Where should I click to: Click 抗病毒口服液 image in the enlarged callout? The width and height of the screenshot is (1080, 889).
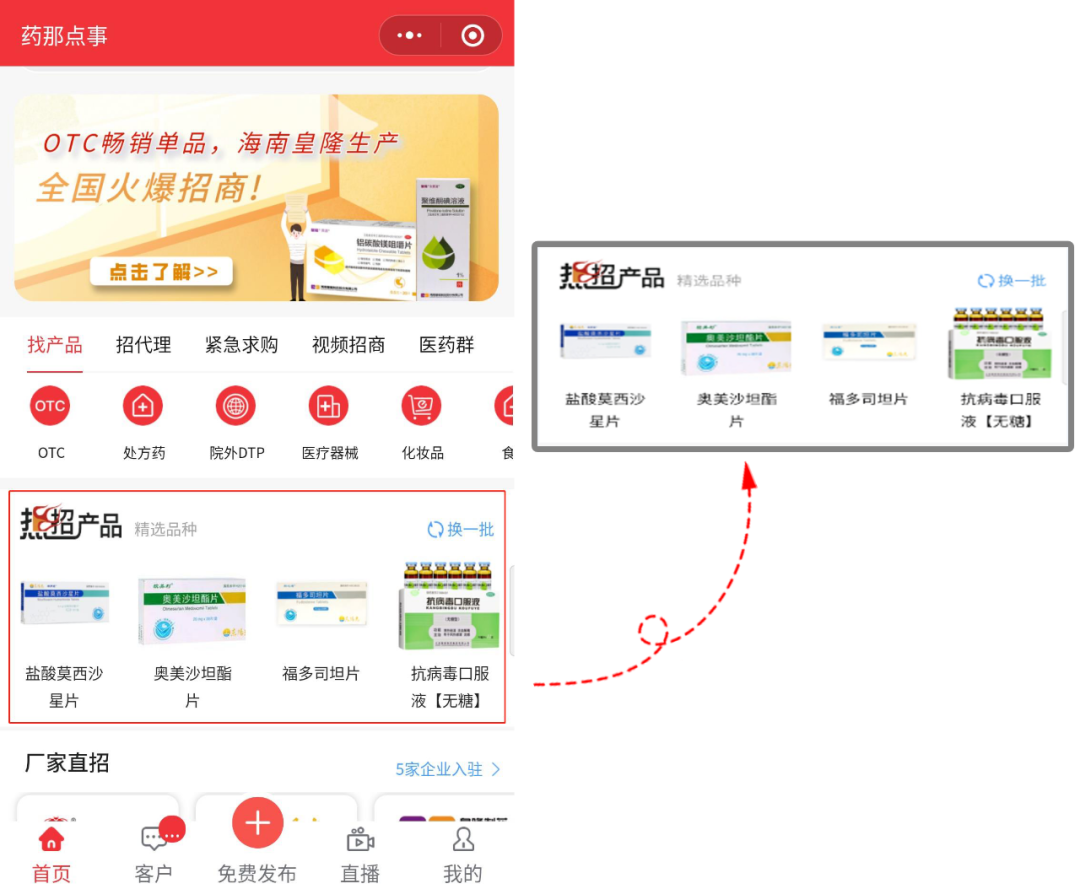[1000, 344]
